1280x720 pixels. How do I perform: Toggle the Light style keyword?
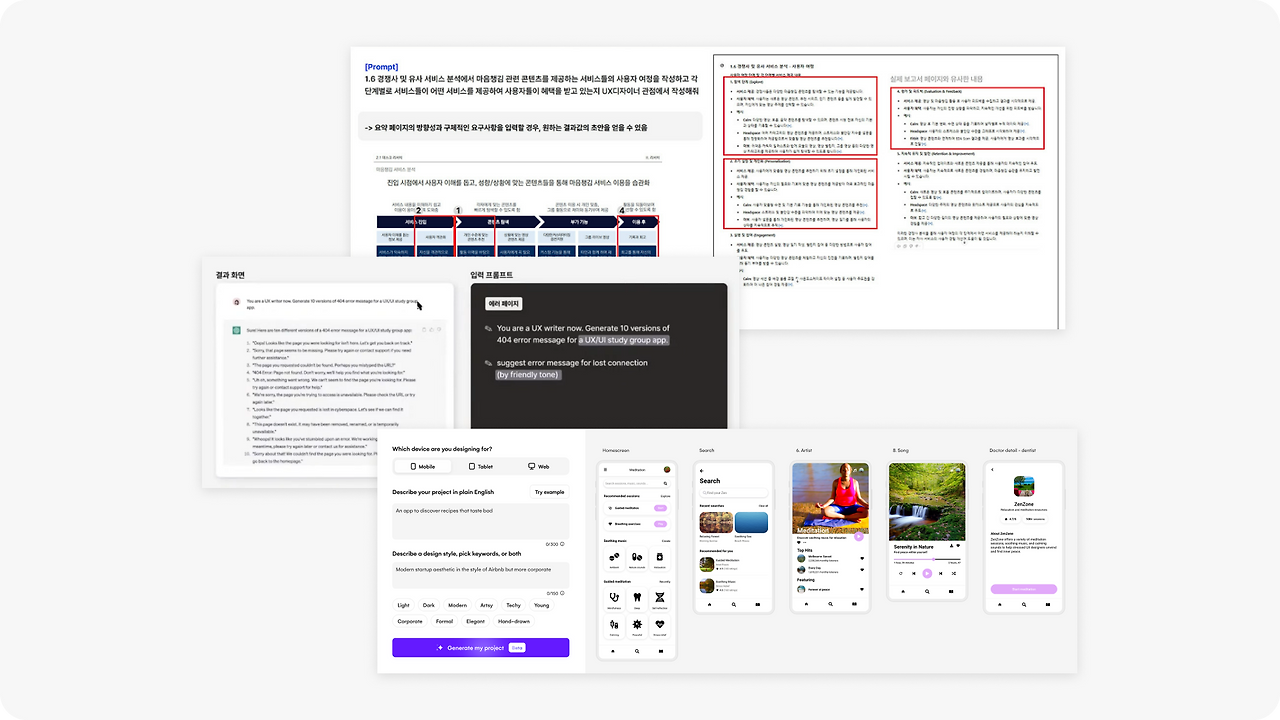pos(403,605)
